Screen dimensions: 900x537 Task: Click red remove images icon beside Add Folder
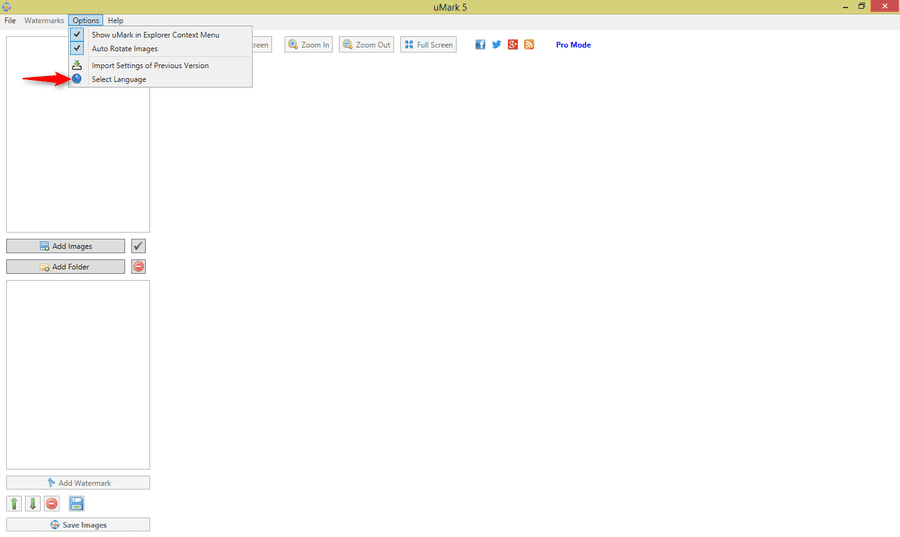[x=138, y=267]
